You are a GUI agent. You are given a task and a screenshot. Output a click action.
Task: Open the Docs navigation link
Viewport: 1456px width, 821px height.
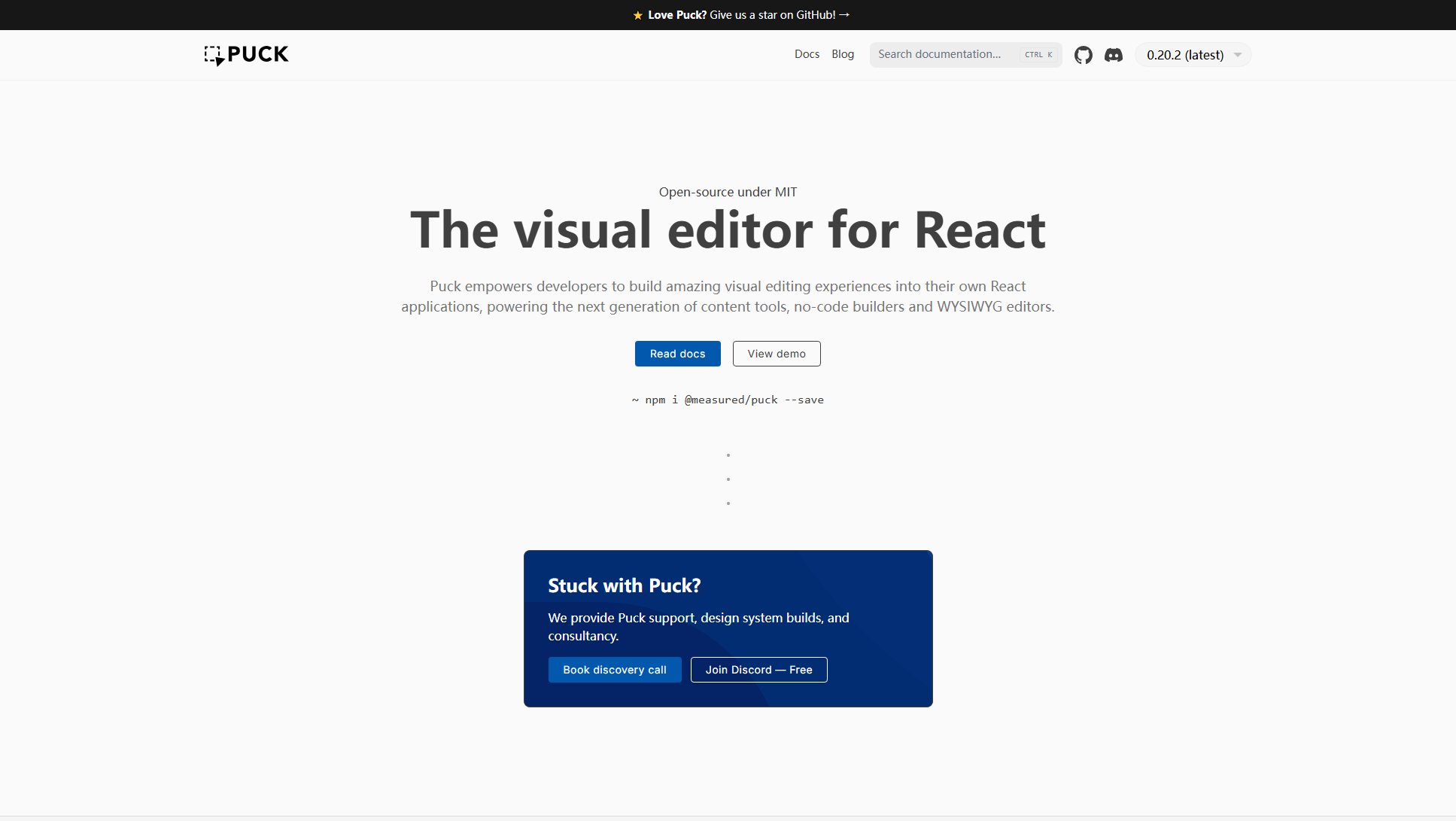pyautogui.click(x=807, y=54)
